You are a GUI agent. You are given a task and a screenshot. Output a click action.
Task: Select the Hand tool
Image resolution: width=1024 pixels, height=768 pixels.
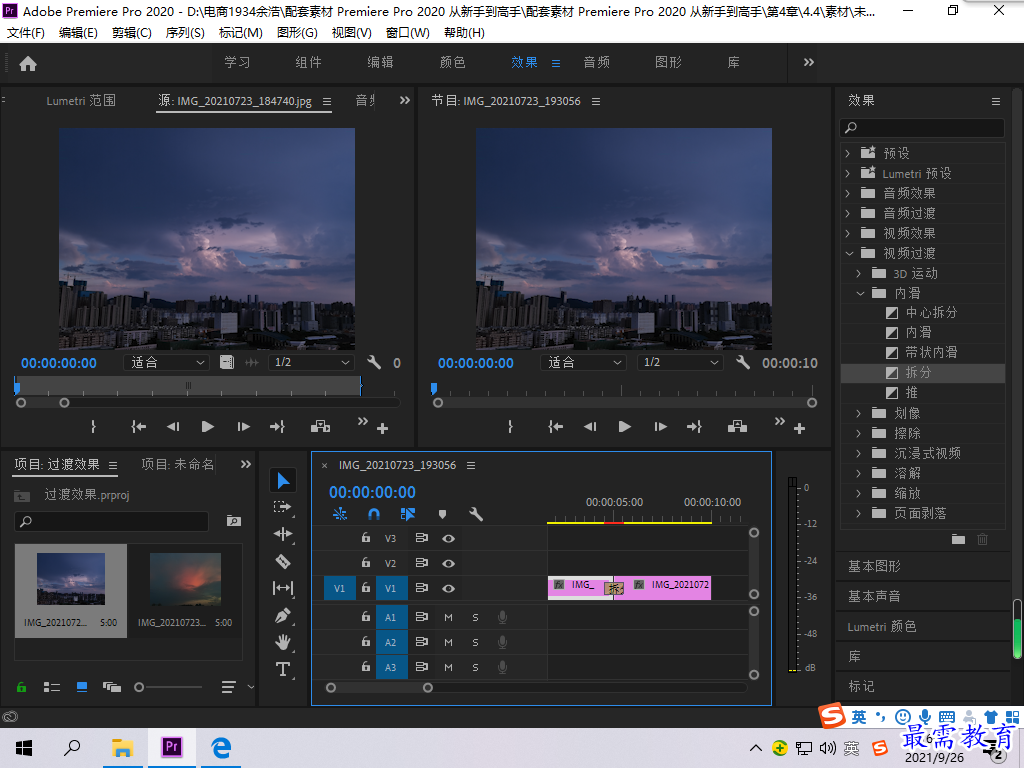tap(283, 642)
